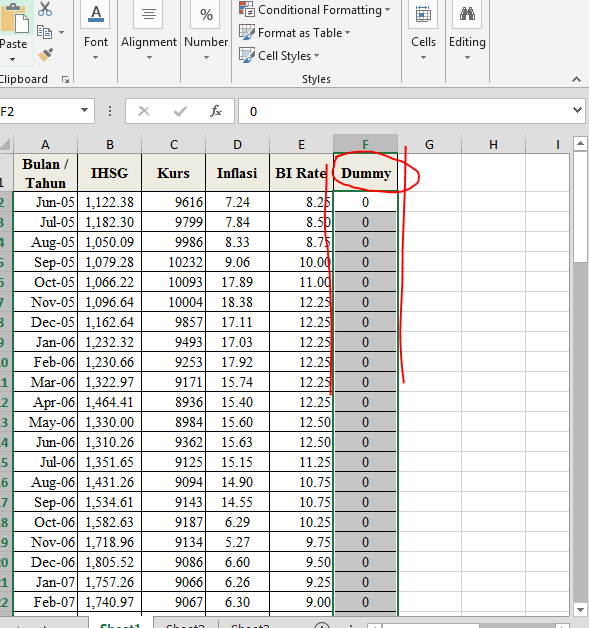The width and height of the screenshot is (589, 628).
Task: Click the Bulan / Tahun header cell
Action: click(x=45, y=173)
